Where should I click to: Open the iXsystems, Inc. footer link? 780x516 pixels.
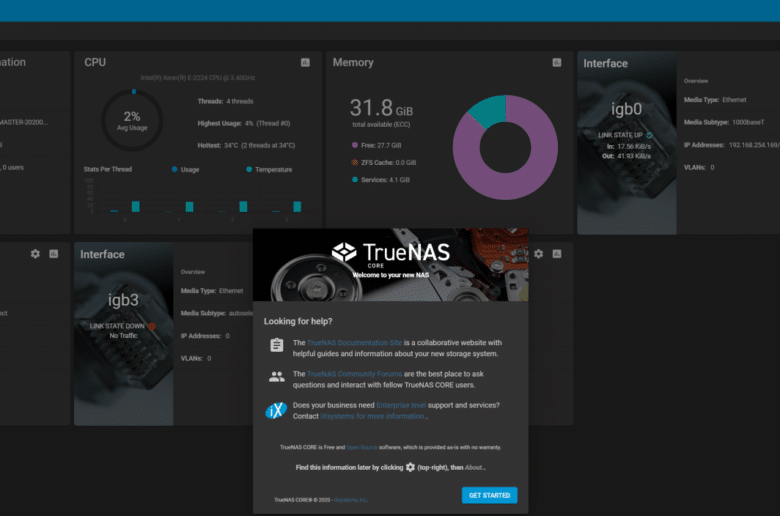pos(350,500)
